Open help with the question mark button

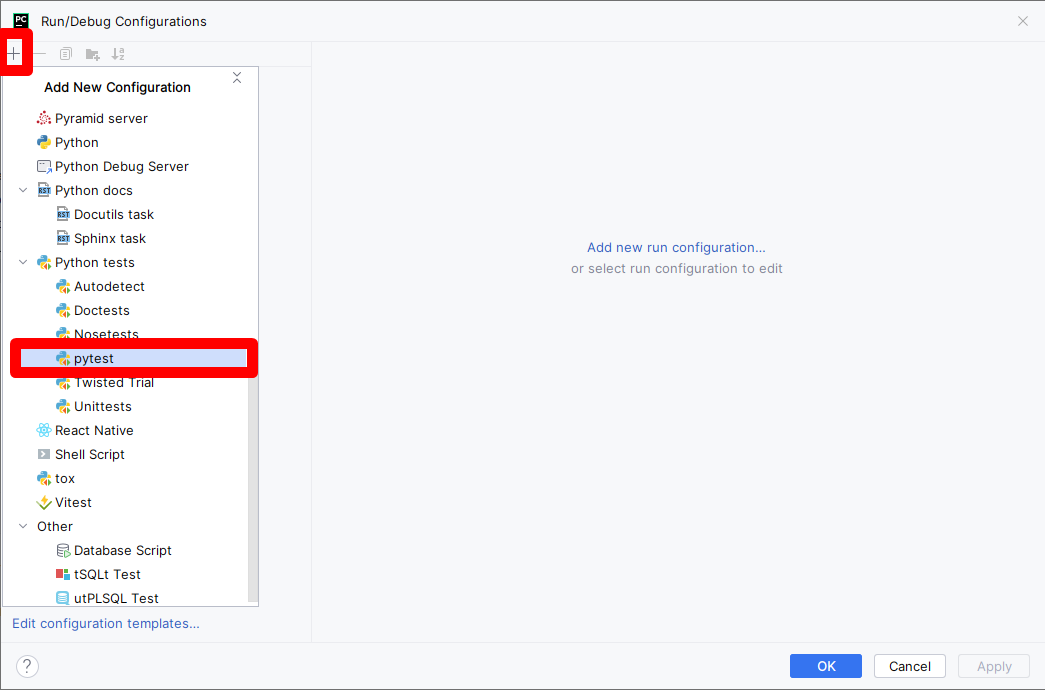27,666
